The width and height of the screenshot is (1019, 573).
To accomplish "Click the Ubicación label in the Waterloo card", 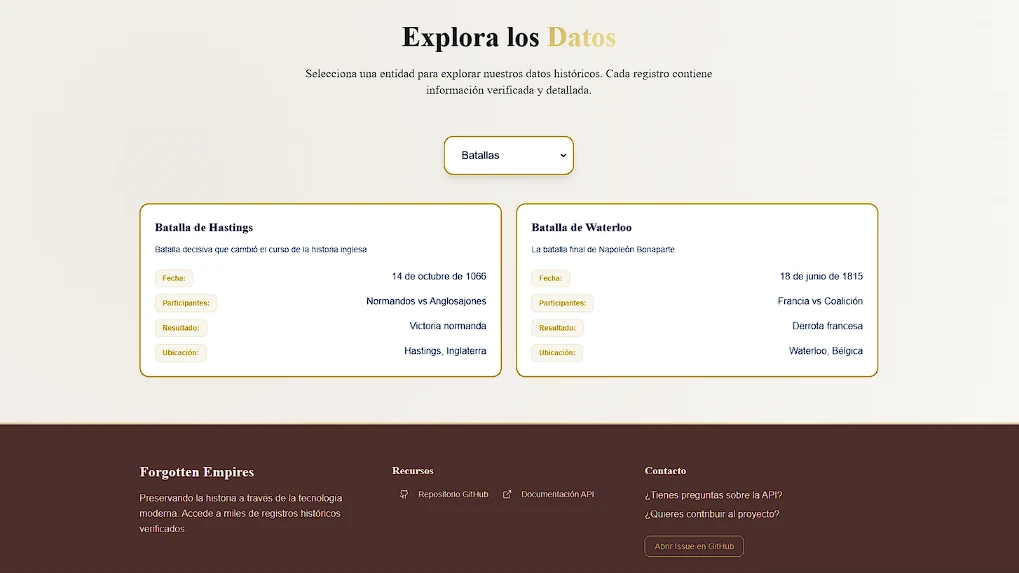I will click(x=557, y=353).
